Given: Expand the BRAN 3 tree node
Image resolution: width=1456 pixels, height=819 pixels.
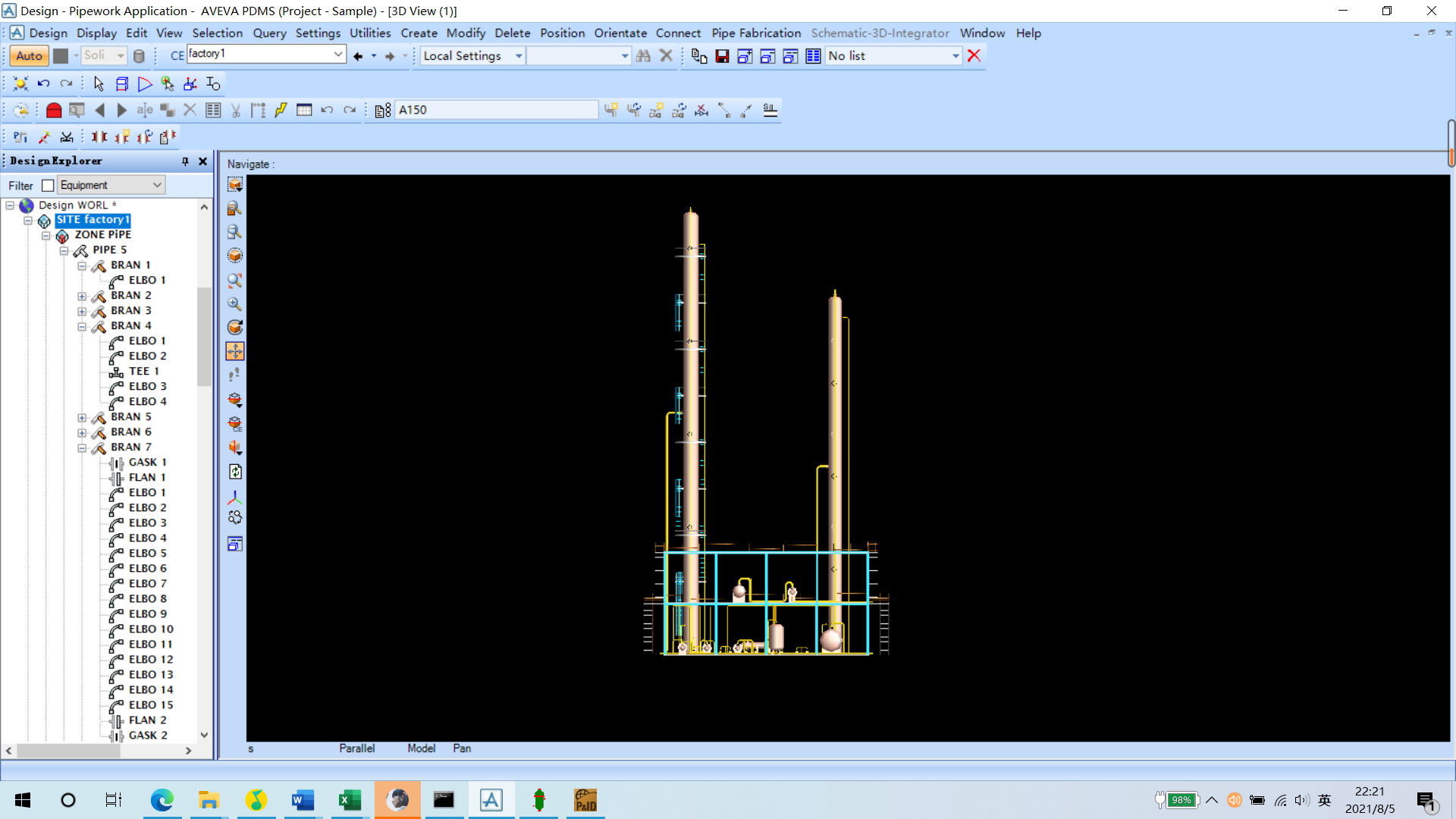Looking at the screenshot, I should click(82, 312).
